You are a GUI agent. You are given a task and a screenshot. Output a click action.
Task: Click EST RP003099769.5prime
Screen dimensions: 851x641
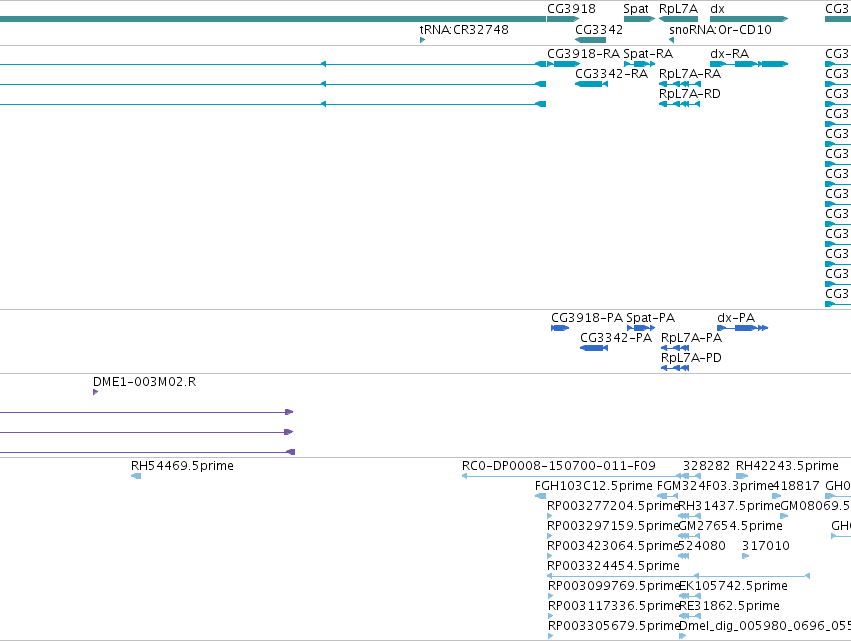551,596
